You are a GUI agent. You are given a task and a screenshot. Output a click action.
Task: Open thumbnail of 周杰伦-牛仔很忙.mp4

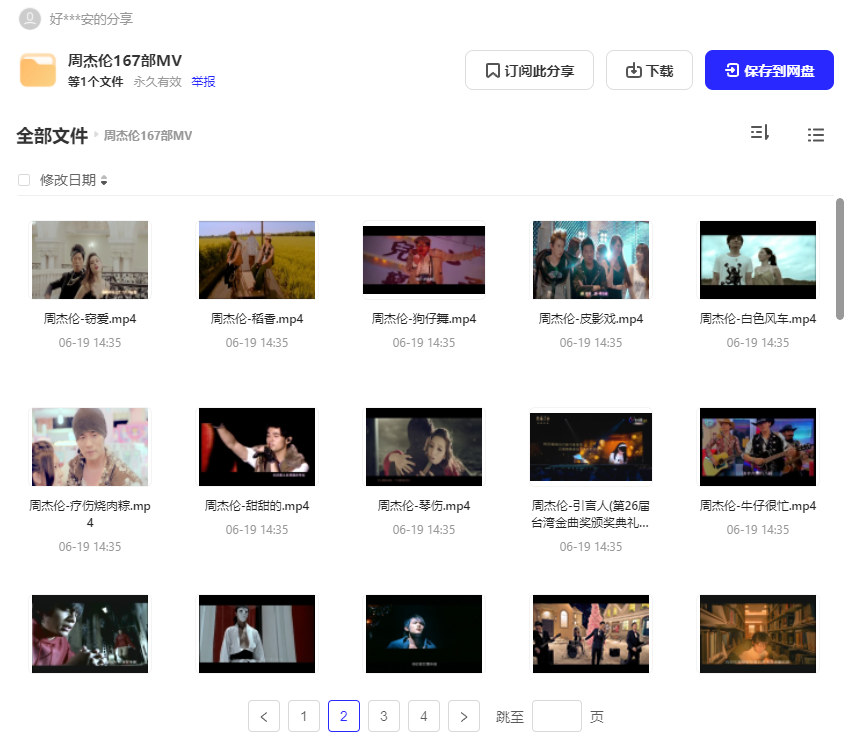click(x=758, y=447)
